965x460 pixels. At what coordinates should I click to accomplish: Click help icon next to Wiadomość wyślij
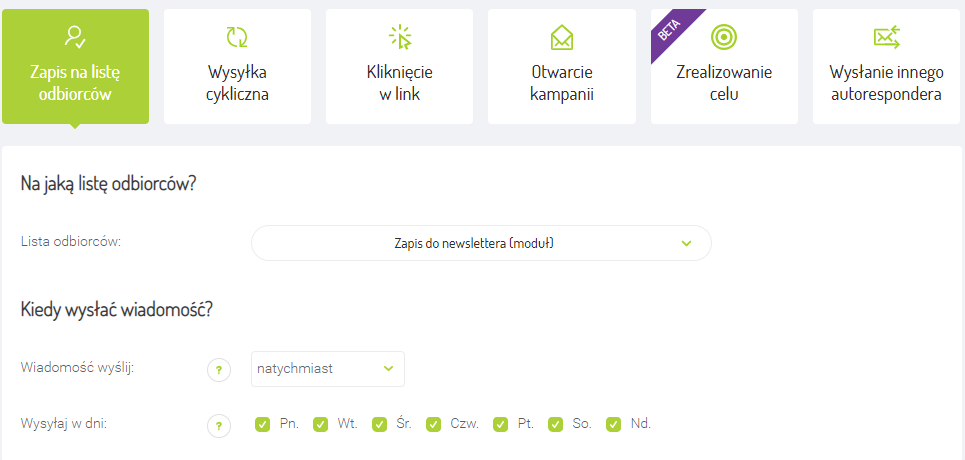[x=219, y=369]
